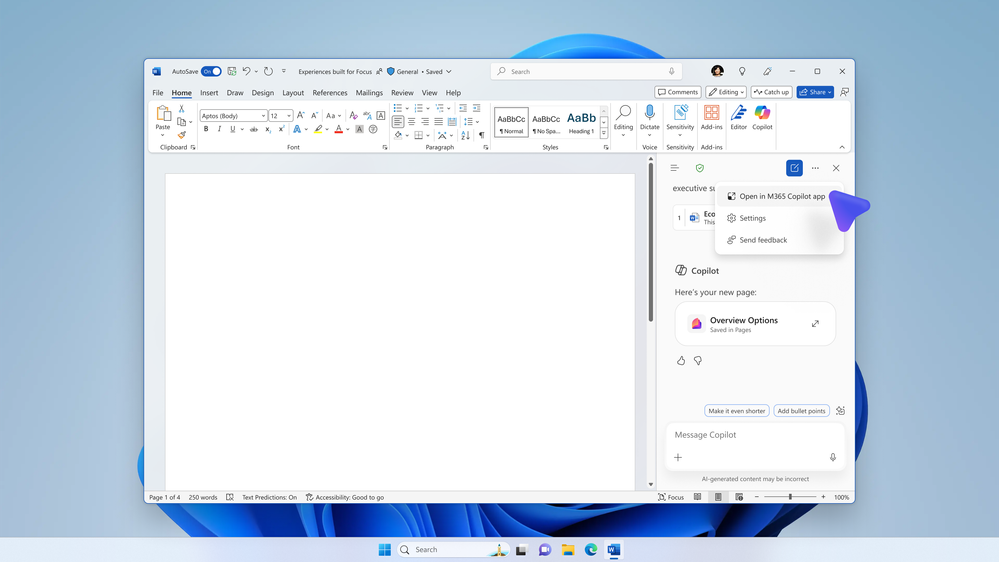This screenshot has width=999, height=562.
Task: Enable Focus mode in status bar
Action: click(x=671, y=497)
